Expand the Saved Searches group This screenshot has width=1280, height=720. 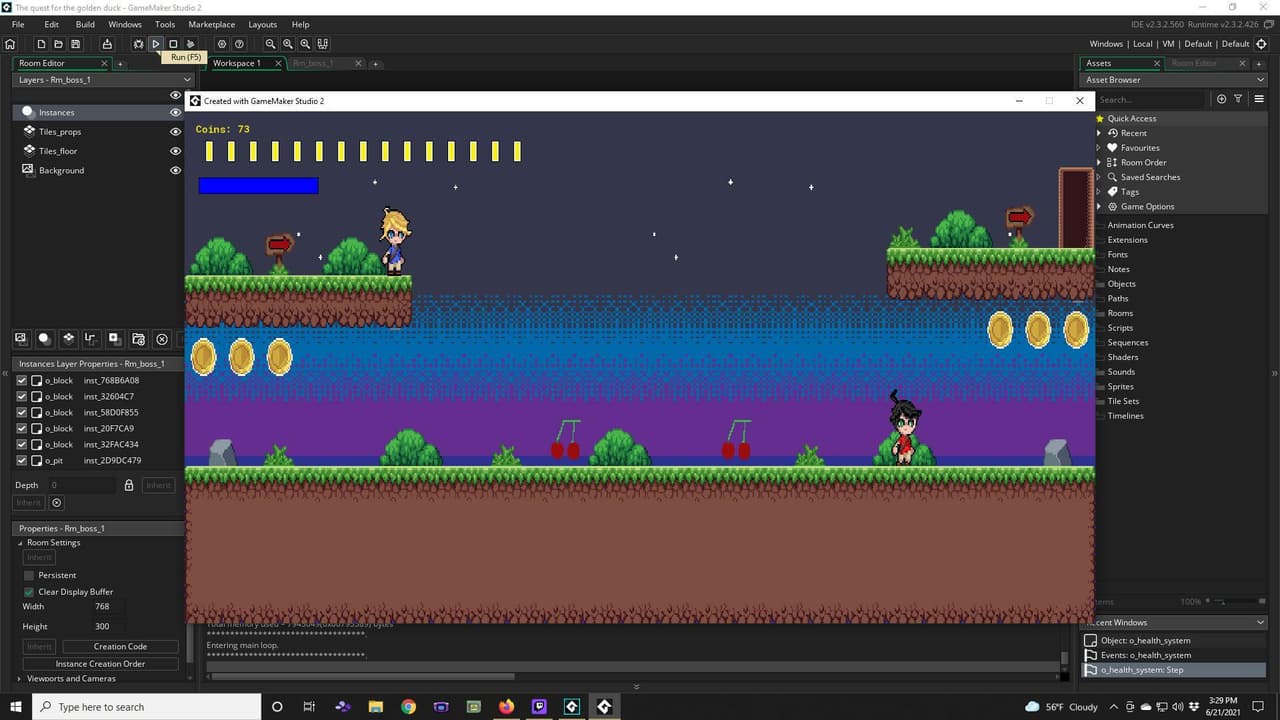1099,177
